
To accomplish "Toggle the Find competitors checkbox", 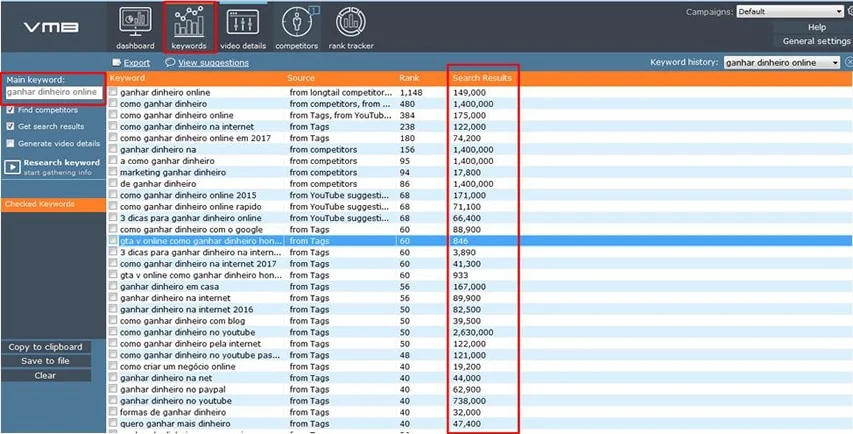I will tap(10, 110).
